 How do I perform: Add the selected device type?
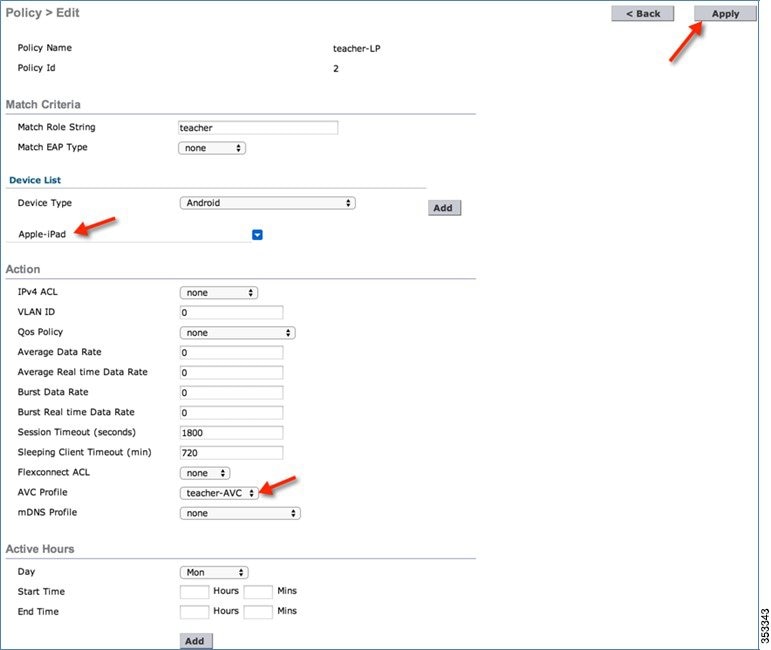click(x=444, y=207)
